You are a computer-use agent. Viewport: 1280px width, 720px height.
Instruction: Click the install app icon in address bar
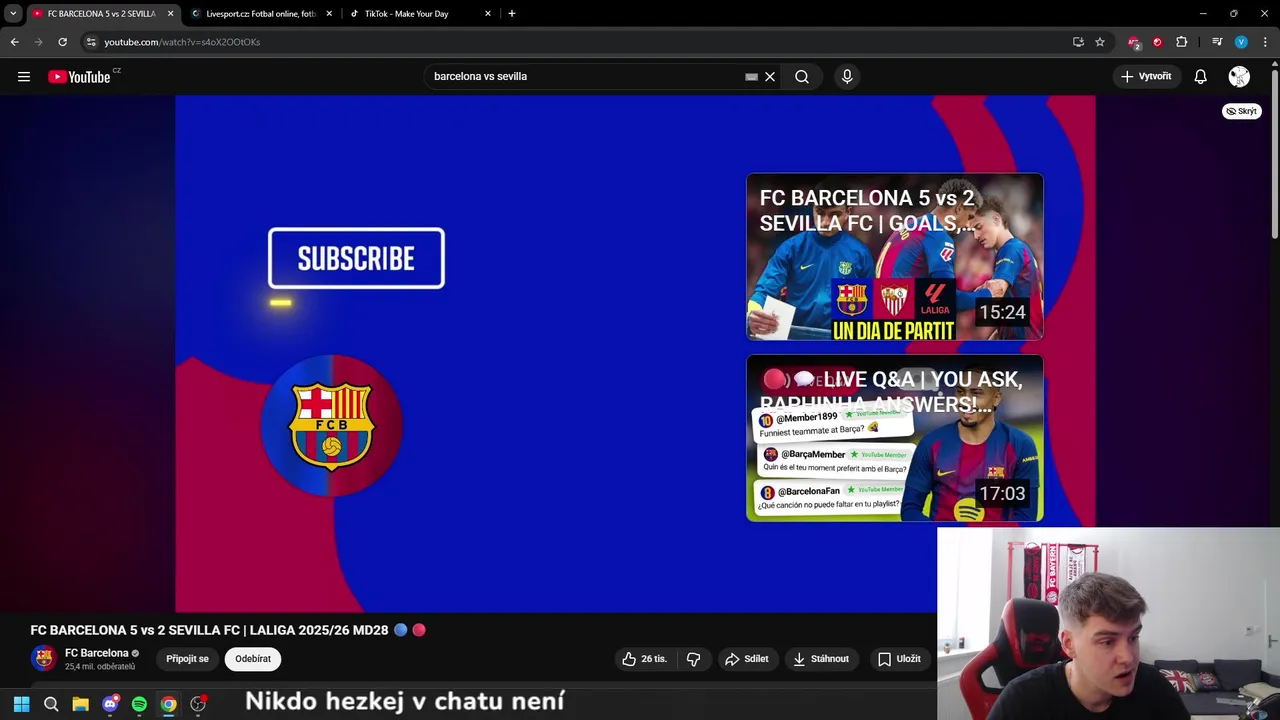1078,42
